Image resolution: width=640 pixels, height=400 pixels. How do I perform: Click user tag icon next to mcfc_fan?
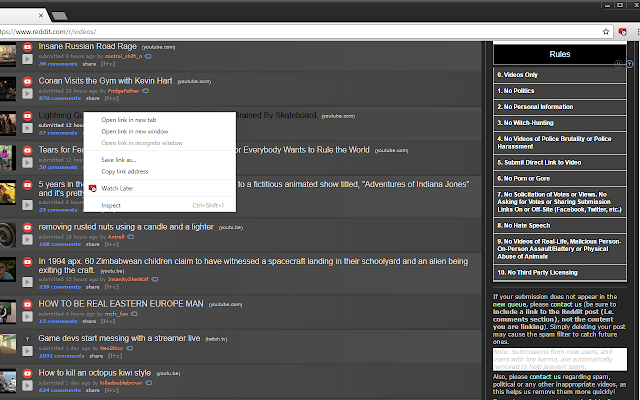pos(134,314)
